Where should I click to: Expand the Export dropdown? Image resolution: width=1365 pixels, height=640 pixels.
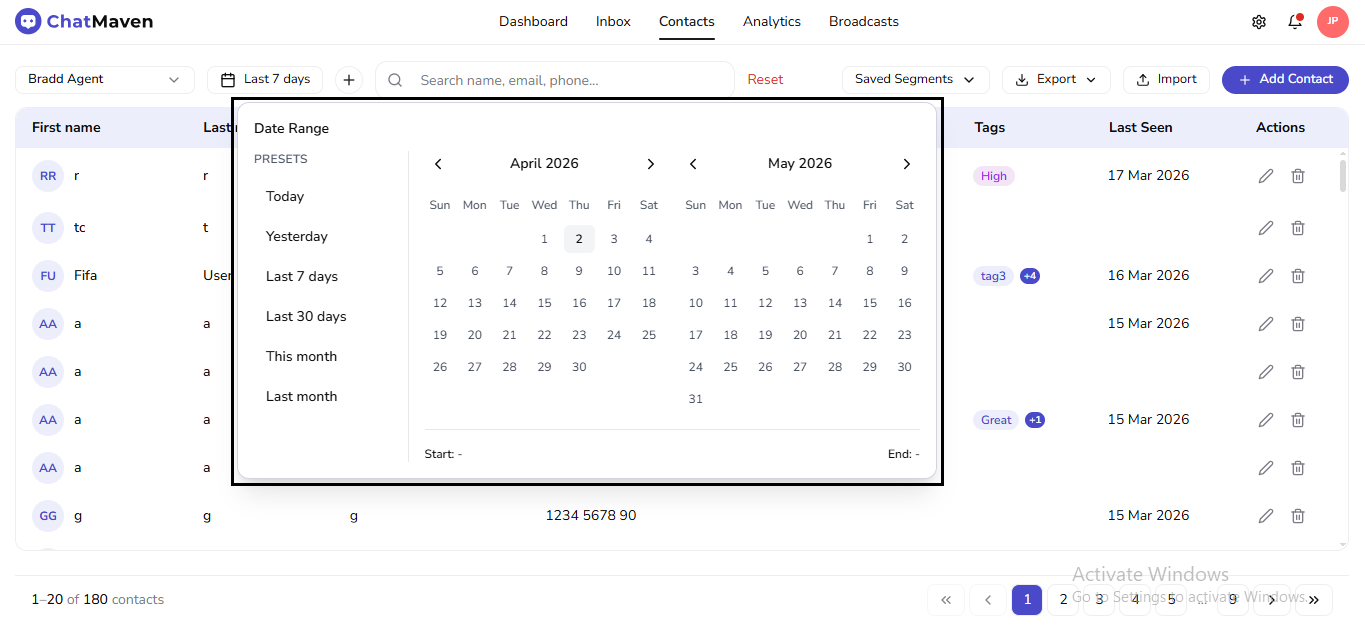click(x=1056, y=79)
